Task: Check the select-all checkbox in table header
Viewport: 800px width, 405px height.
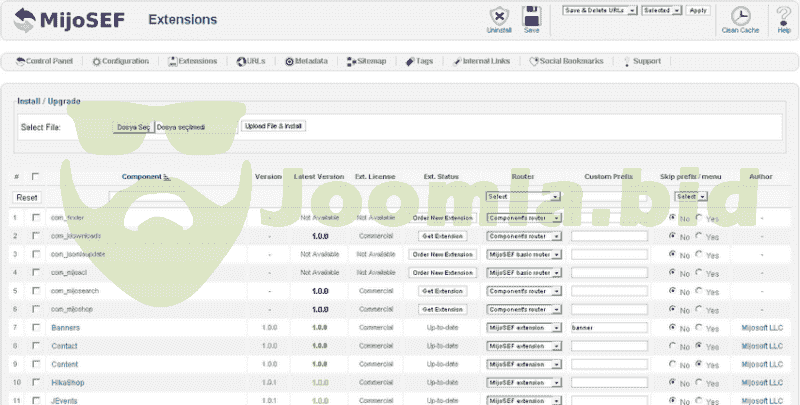Action: pos(36,177)
